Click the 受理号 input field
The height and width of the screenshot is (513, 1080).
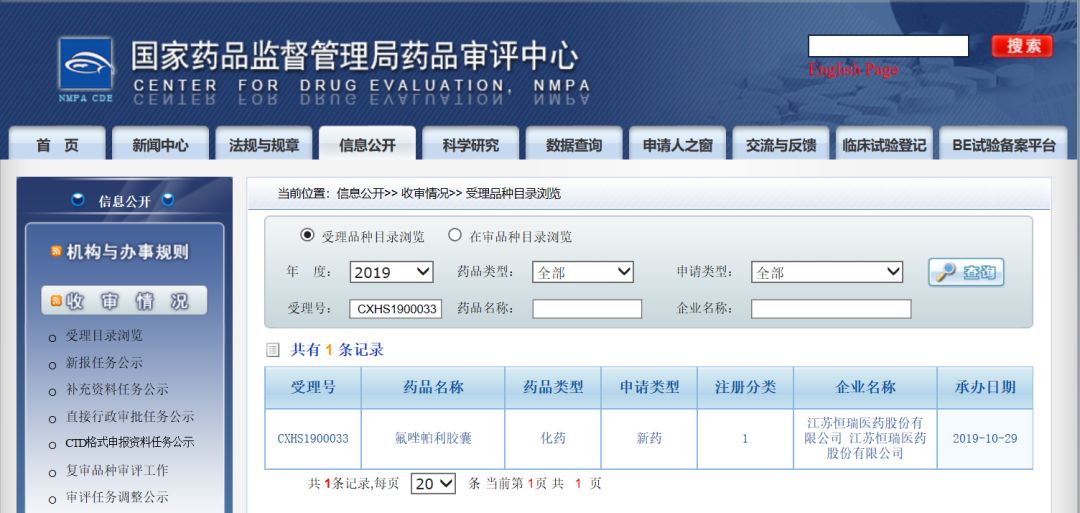click(x=396, y=309)
